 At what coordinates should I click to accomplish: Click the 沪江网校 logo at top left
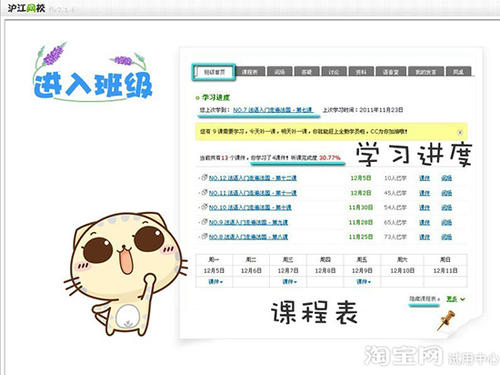point(26,8)
